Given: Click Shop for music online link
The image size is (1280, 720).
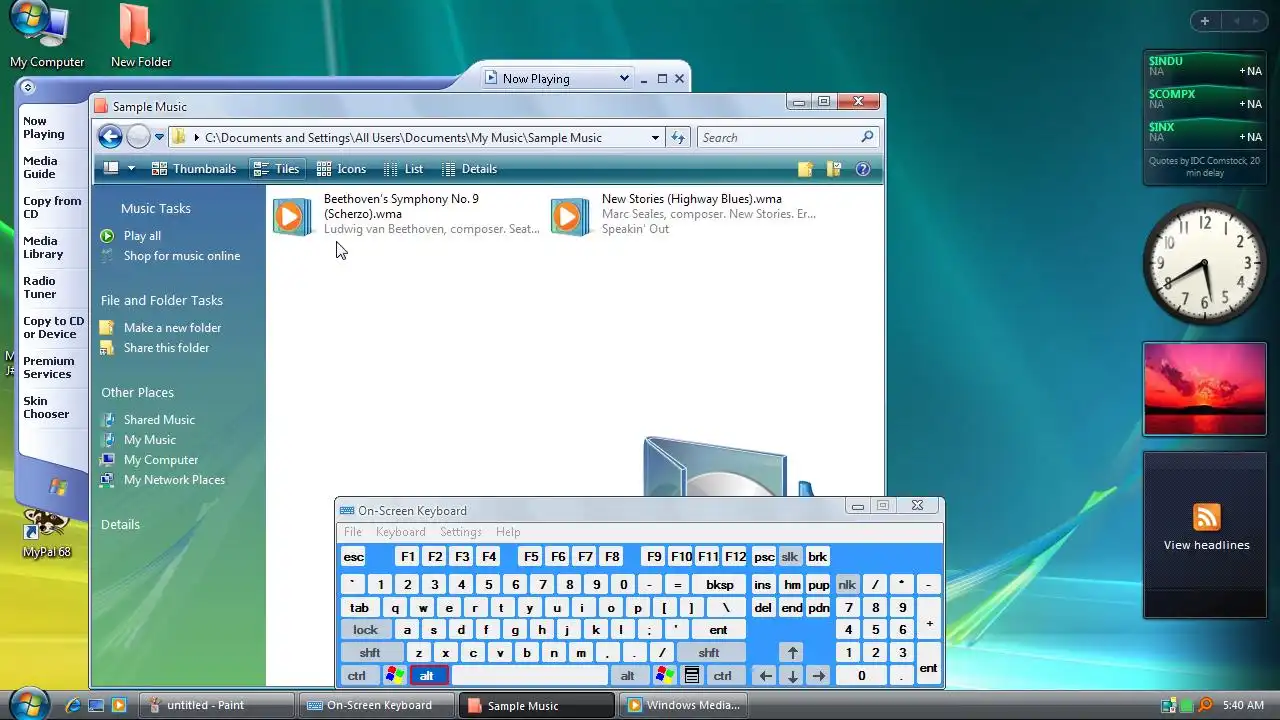Looking at the screenshot, I should click(x=182, y=256).
